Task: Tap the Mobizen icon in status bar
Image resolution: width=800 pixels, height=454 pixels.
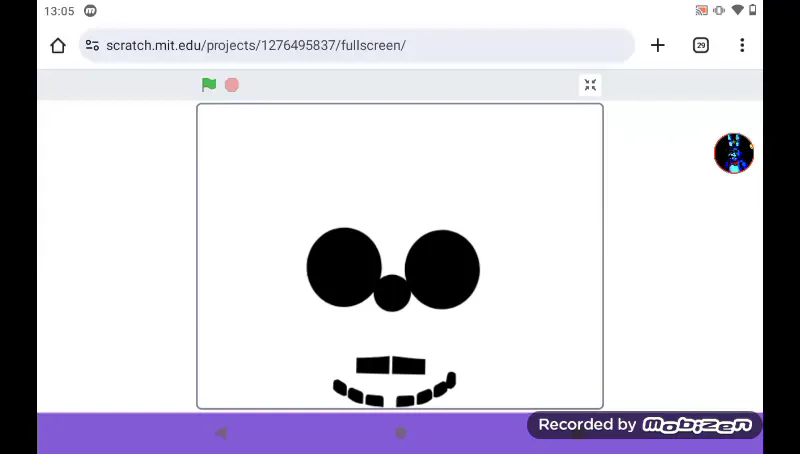Action: point(90,11)
